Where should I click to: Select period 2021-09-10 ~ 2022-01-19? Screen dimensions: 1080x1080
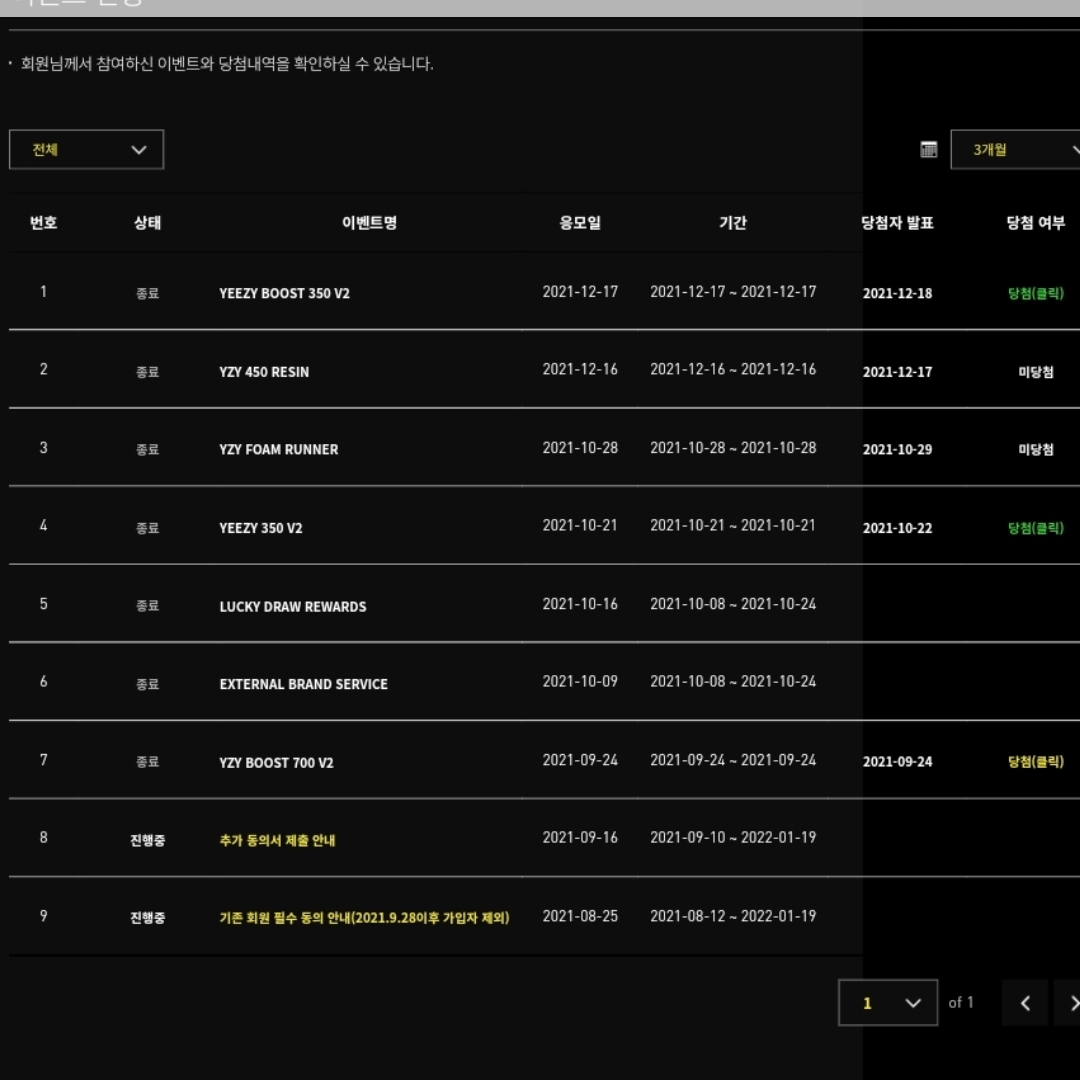coord(733,838)
